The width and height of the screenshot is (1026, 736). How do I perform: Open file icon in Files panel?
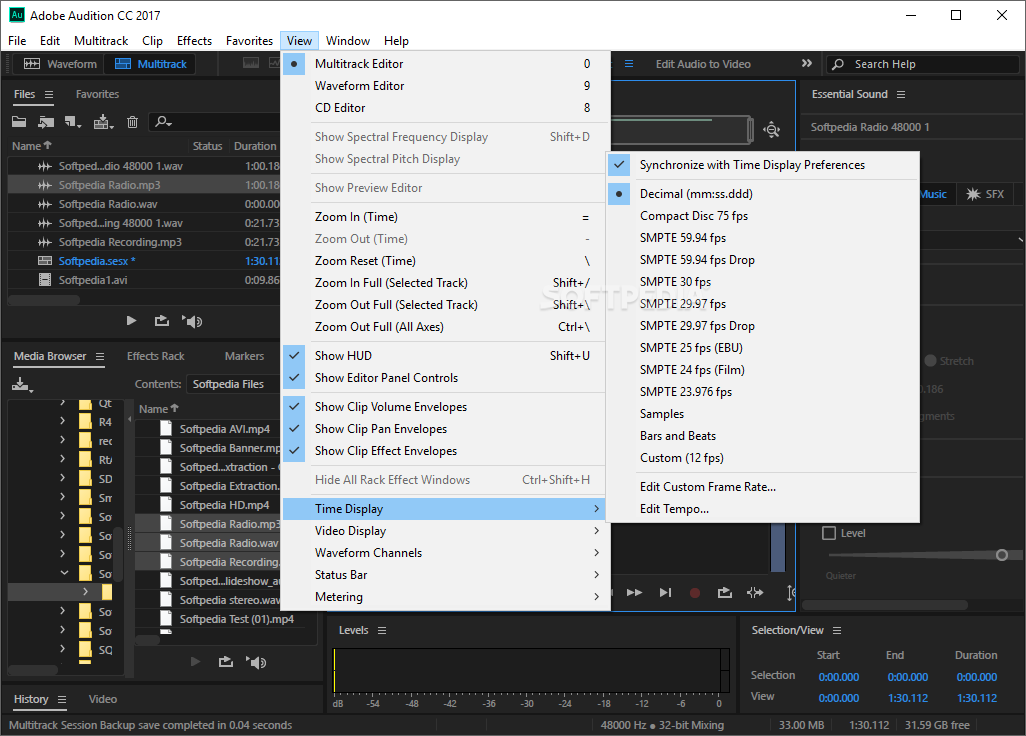point(19,122)
